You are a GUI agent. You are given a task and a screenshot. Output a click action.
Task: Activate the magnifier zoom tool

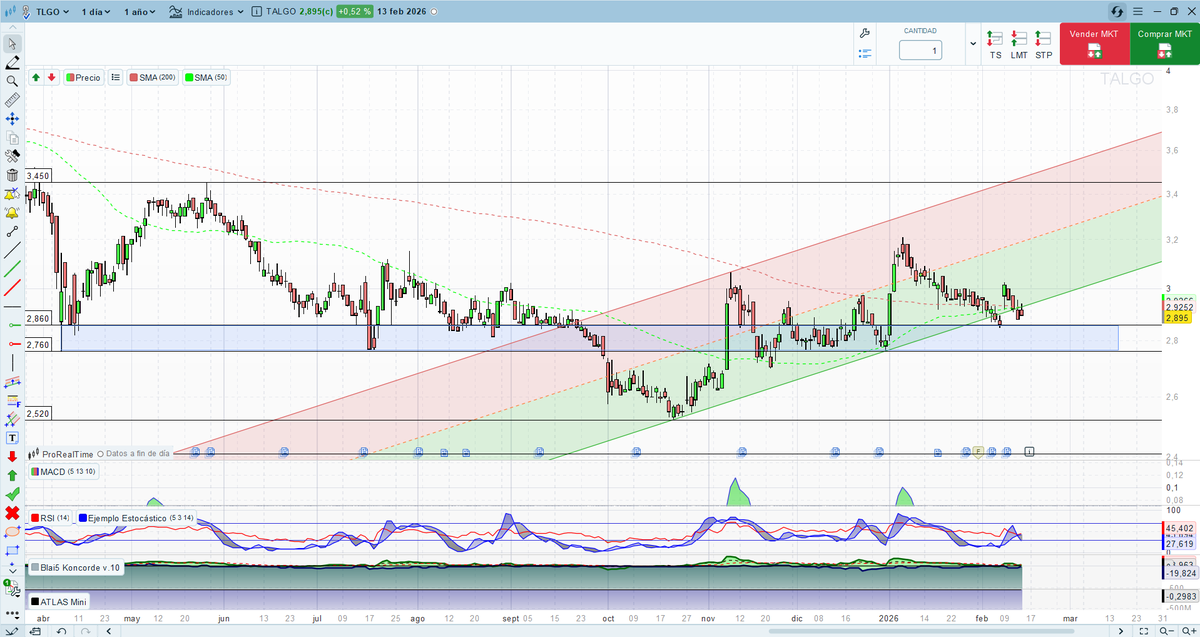coord(12,81)
